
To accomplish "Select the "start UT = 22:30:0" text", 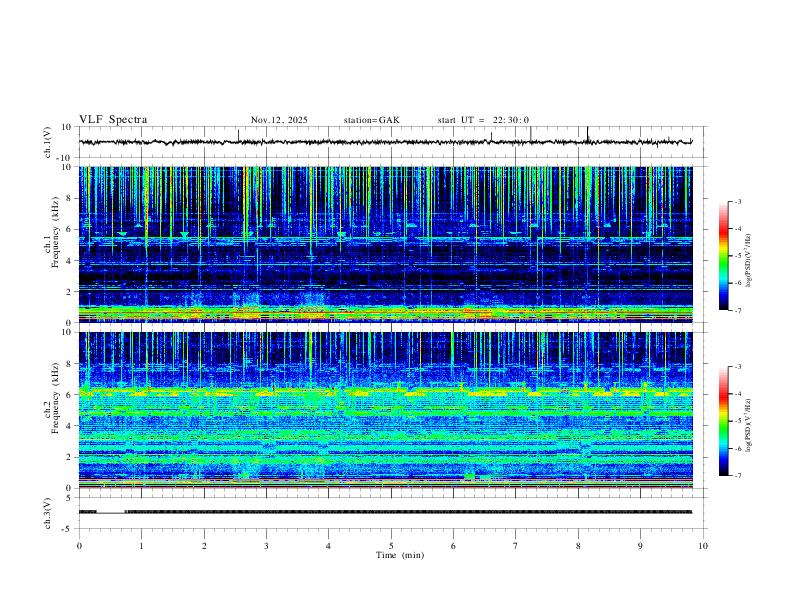I will (x=483, y=120).
